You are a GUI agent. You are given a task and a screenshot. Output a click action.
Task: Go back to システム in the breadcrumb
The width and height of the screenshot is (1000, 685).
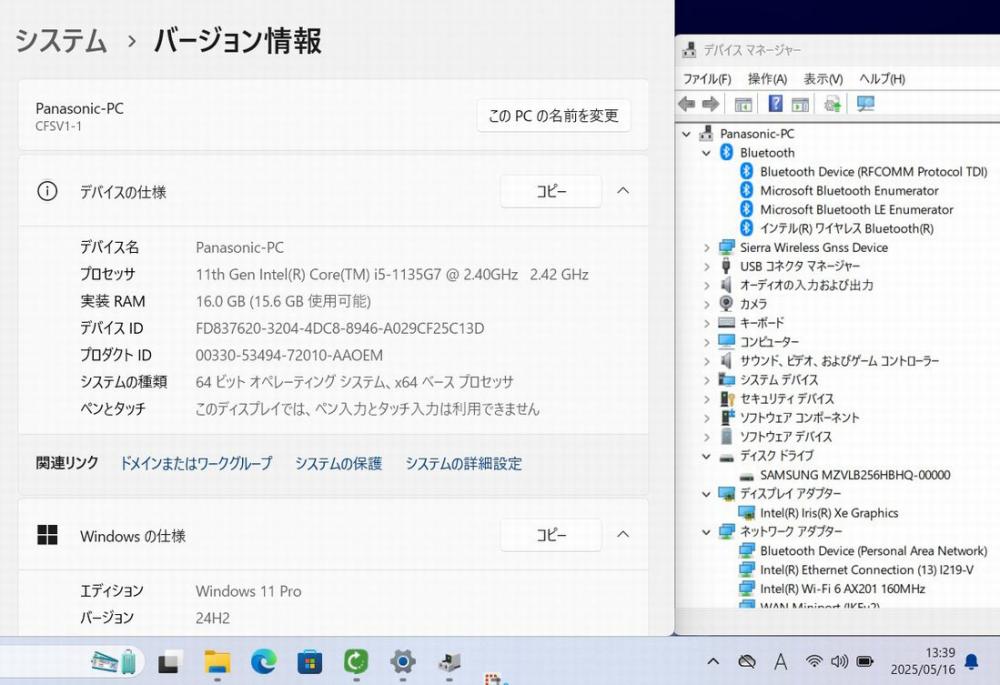coord(61,40)
